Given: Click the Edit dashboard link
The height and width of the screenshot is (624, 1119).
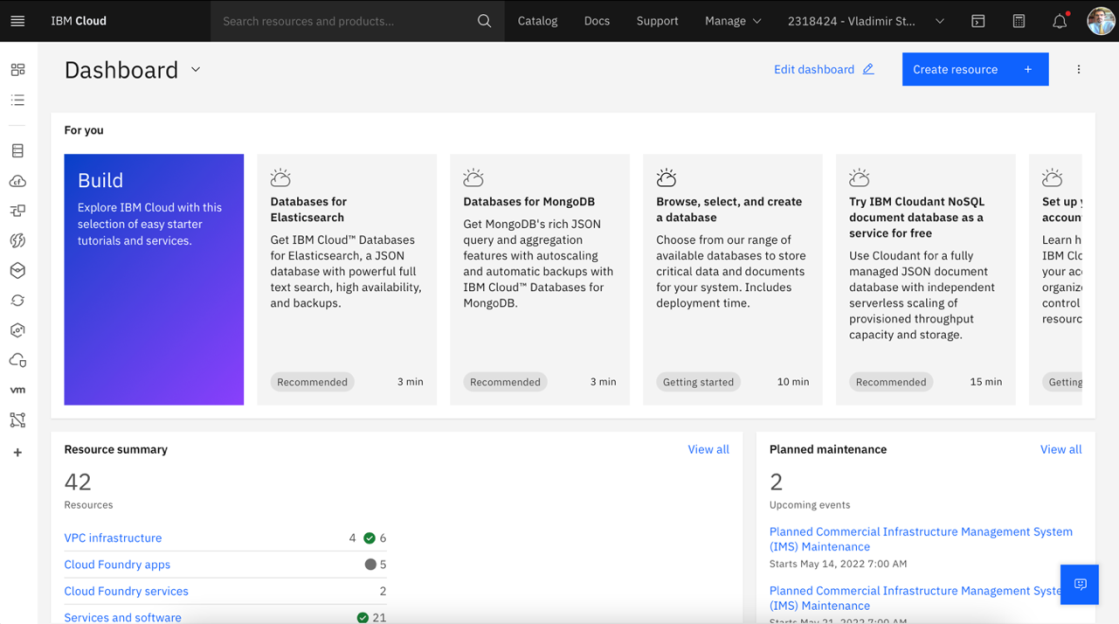Looking at the screenshot, I should 824,69.
